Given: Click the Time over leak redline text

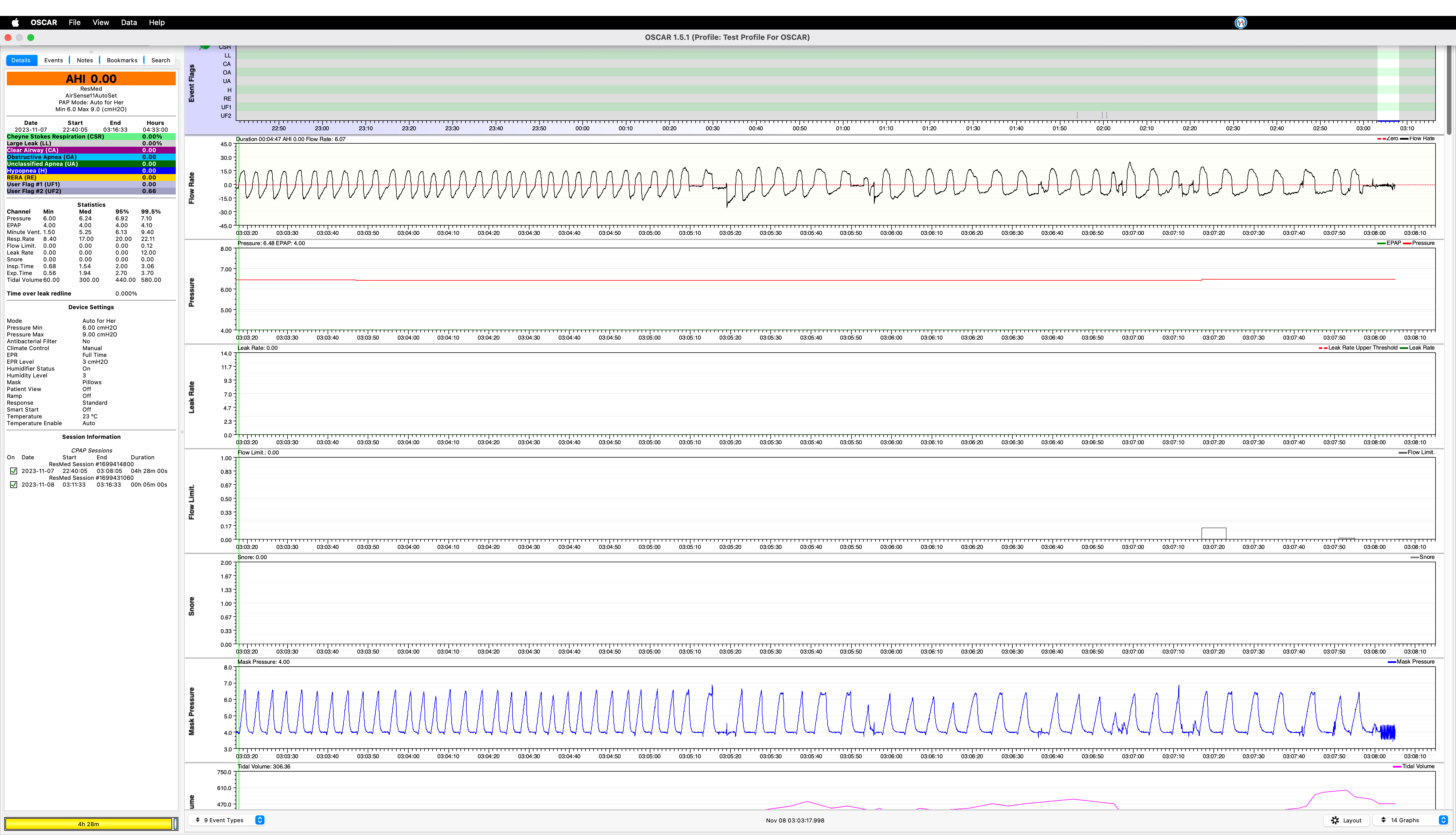Looking at the screenshot, I should (x=39, y=294).
